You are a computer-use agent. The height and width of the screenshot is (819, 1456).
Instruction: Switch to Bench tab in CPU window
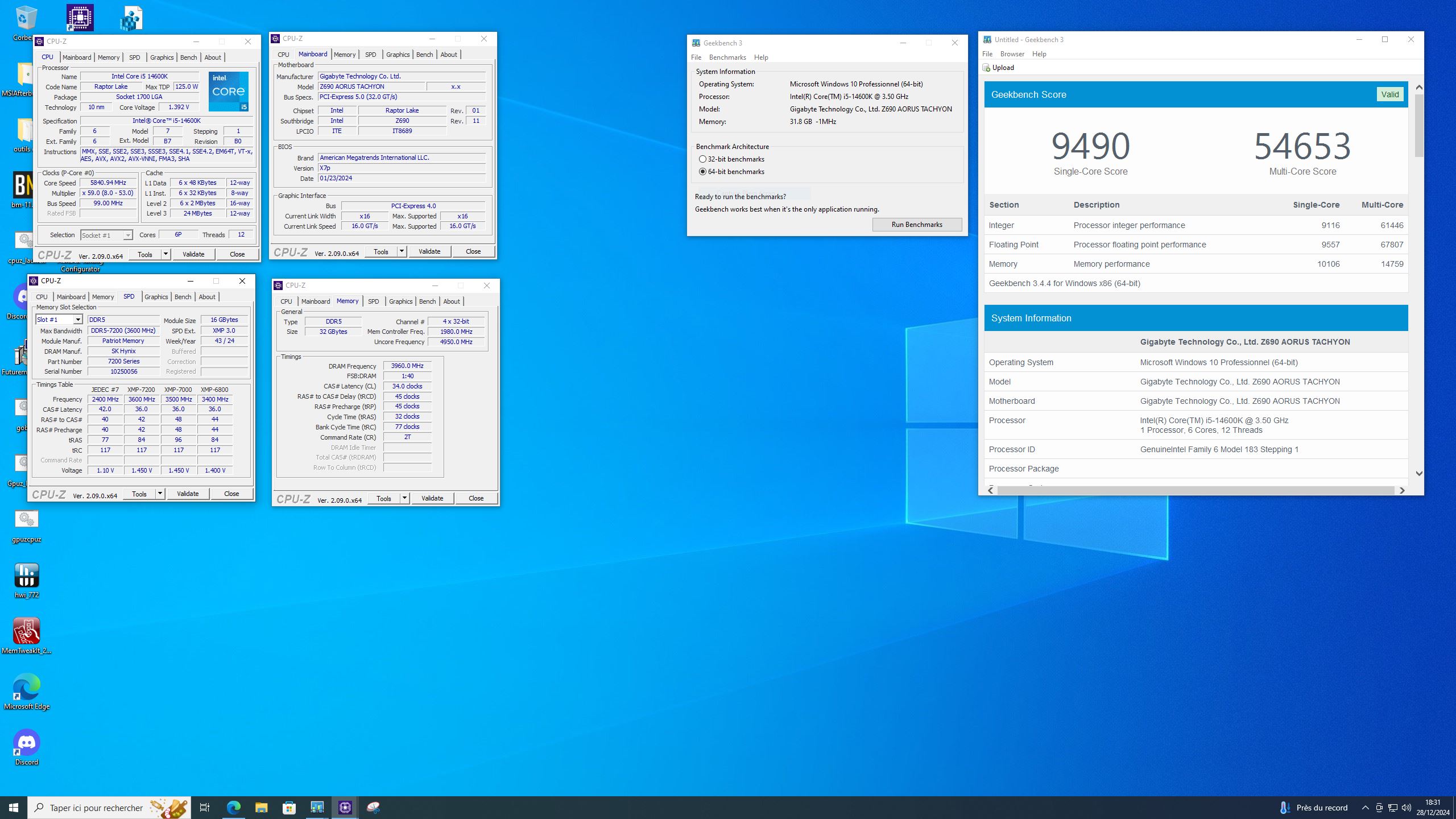coord(188,57)
